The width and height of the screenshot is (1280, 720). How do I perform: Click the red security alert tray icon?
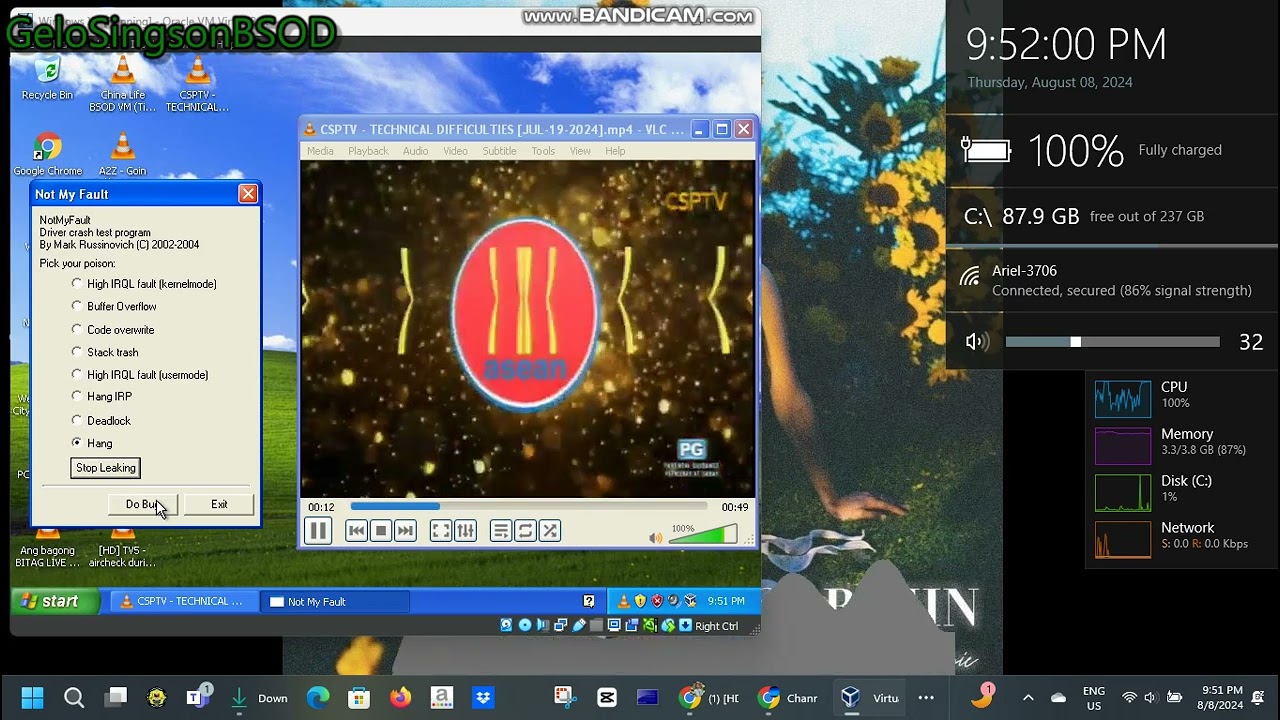click(x=657, y=601)
